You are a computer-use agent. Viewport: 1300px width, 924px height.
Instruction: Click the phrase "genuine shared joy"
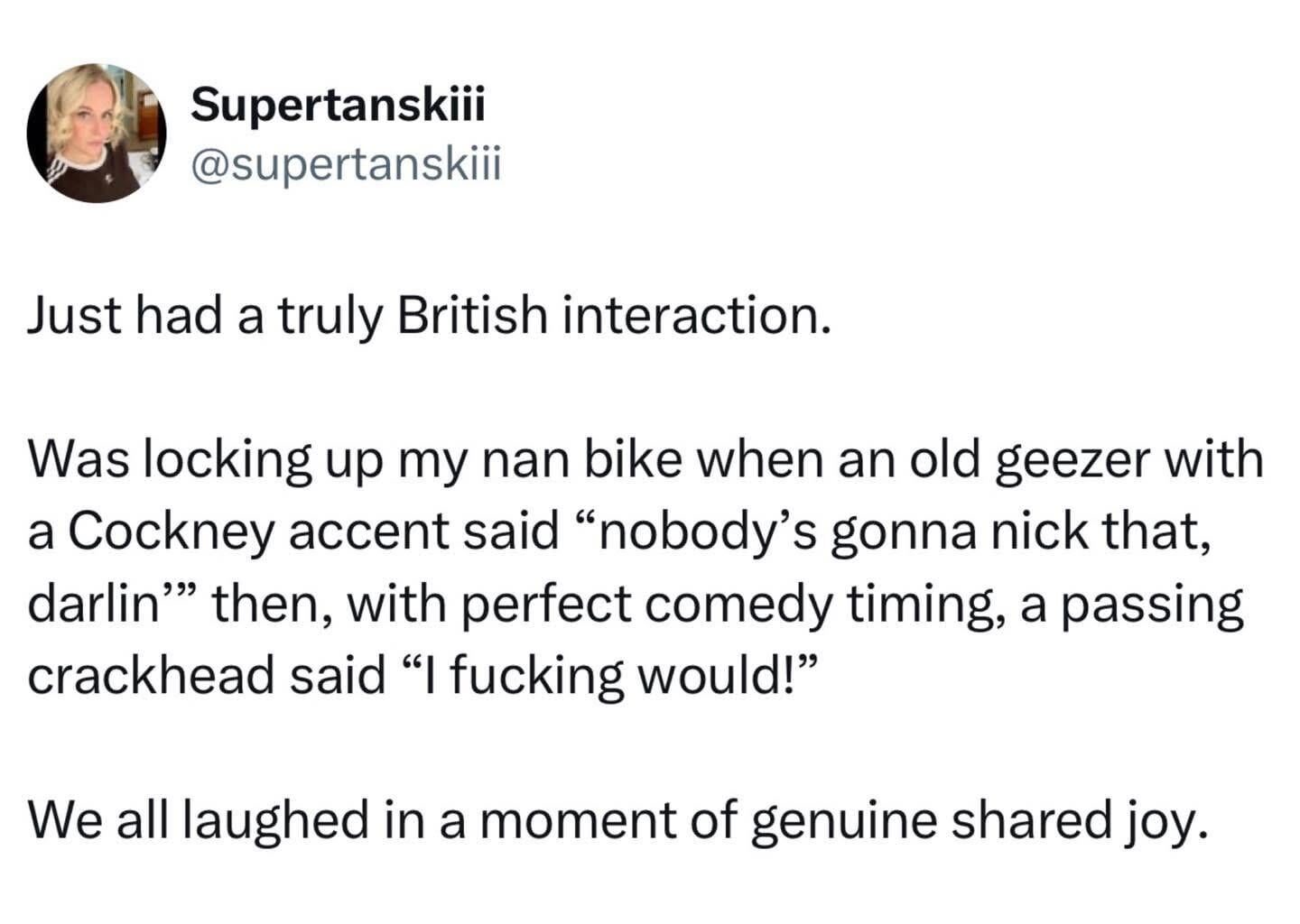coord(978,820)
